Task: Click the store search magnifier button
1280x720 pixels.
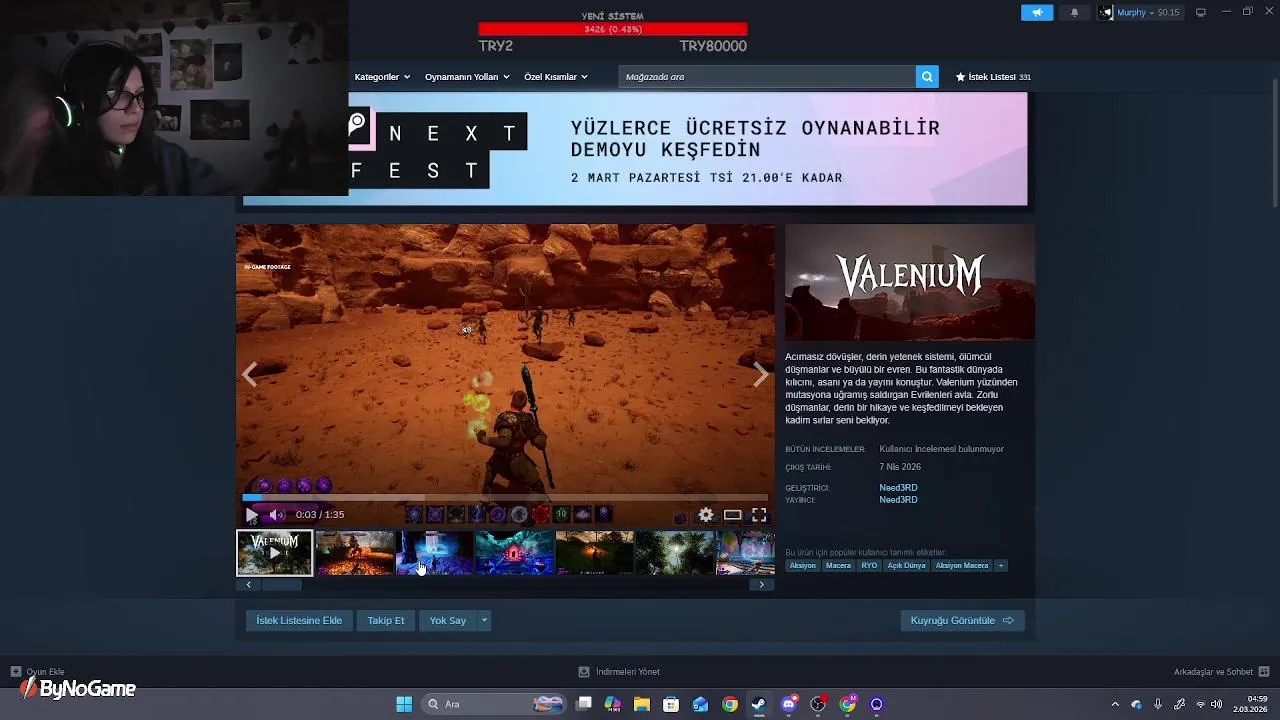Action: (x=927, y=77)
